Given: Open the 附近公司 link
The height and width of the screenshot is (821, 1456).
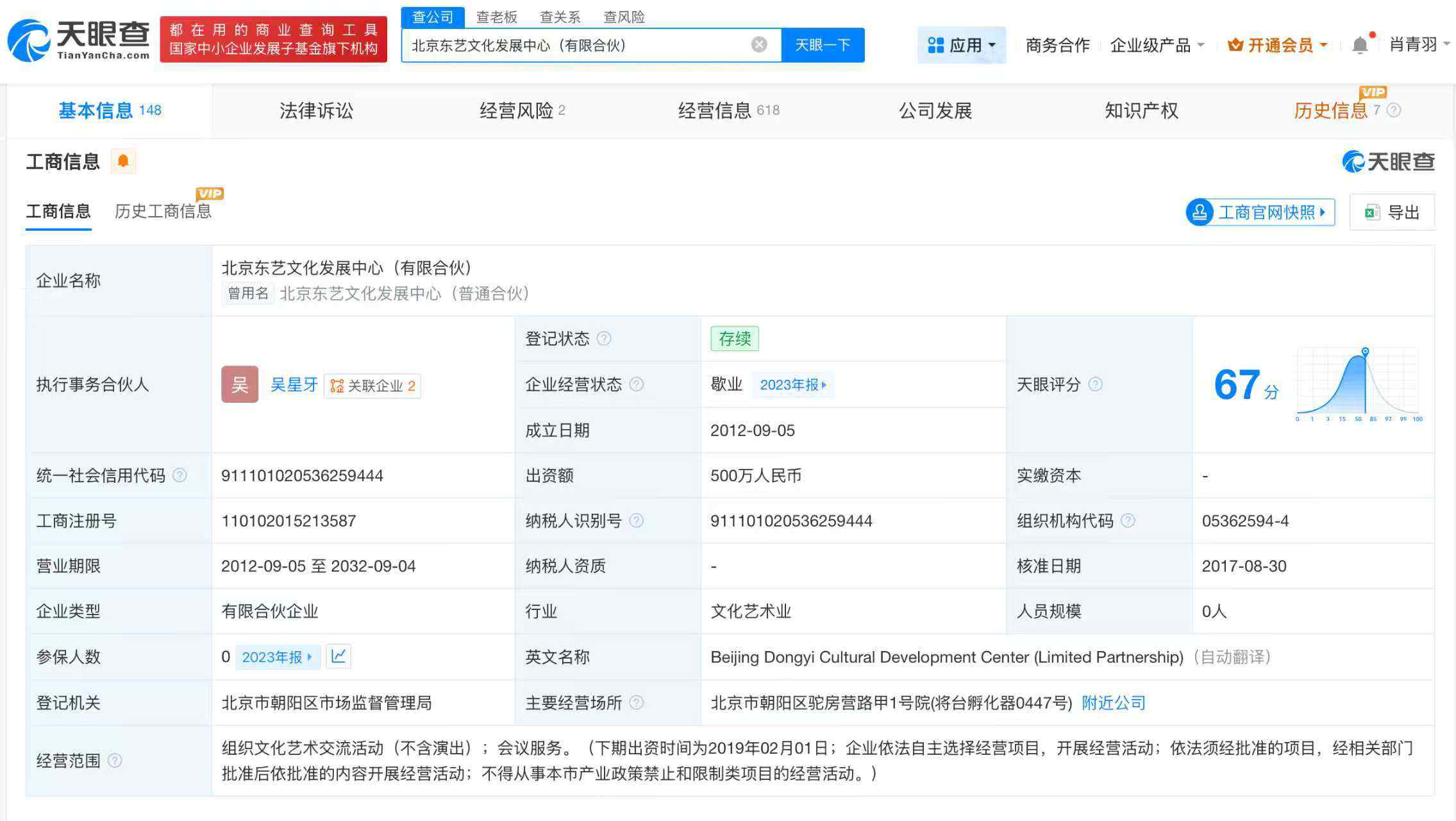Looking at the screenshot, I should [1113, 702].
